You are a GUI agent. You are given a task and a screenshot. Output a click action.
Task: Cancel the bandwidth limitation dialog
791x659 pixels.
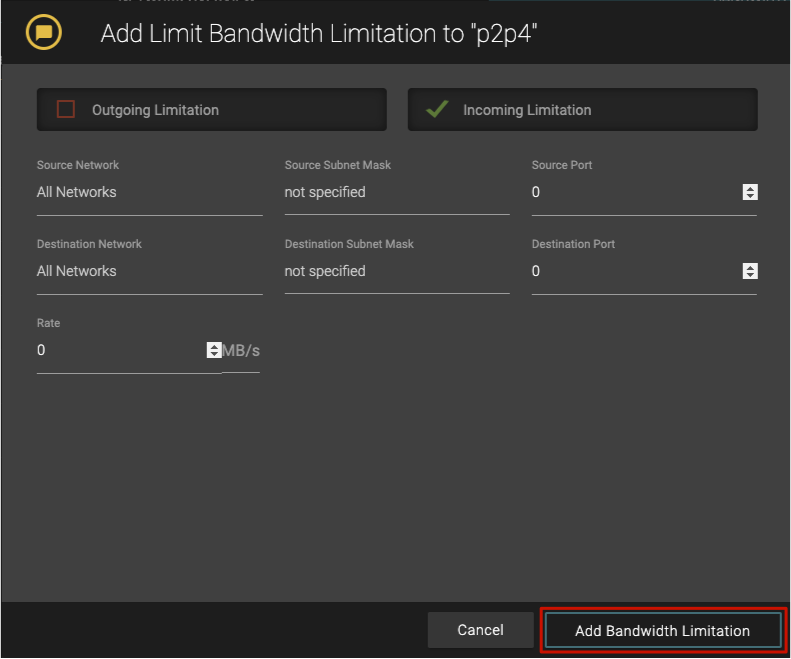pos(480,630)
